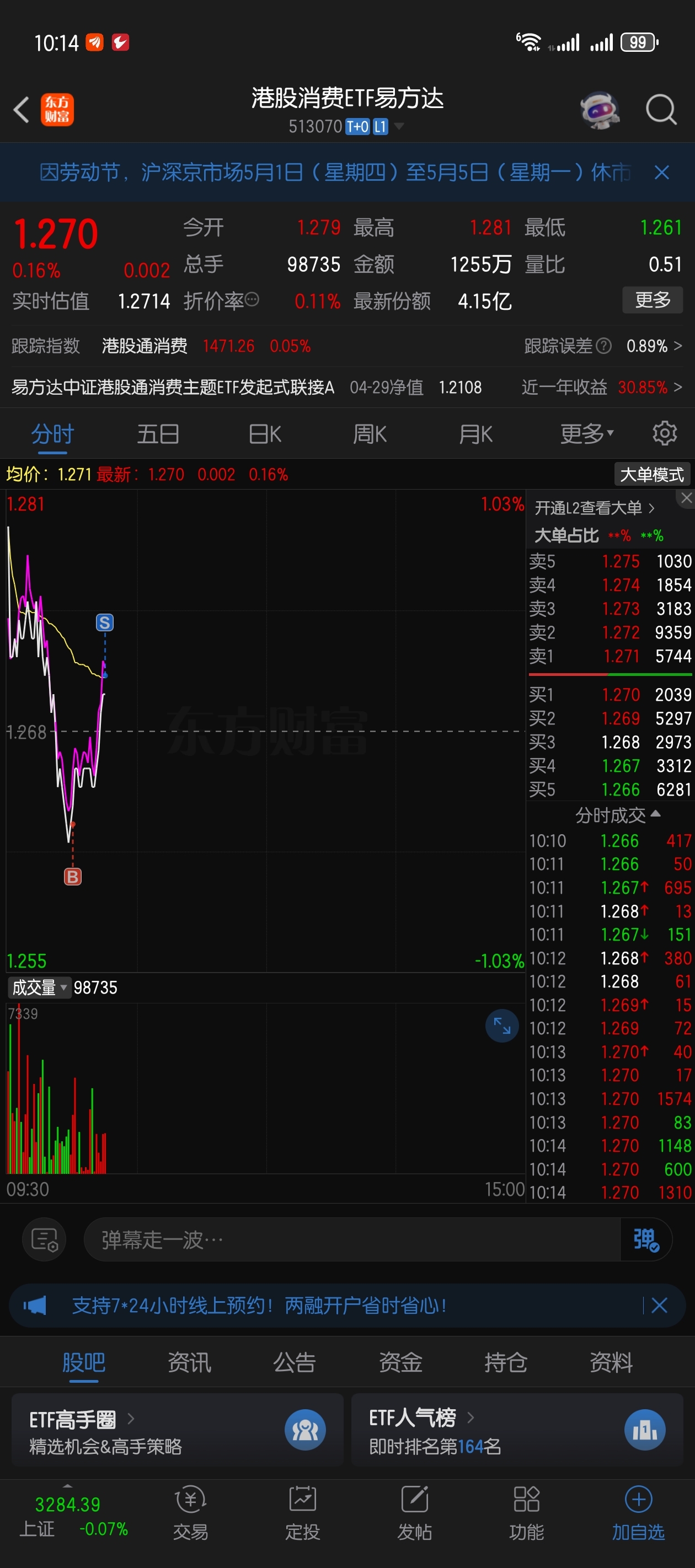Switch to the 月K chart tab

pos(475,434)
